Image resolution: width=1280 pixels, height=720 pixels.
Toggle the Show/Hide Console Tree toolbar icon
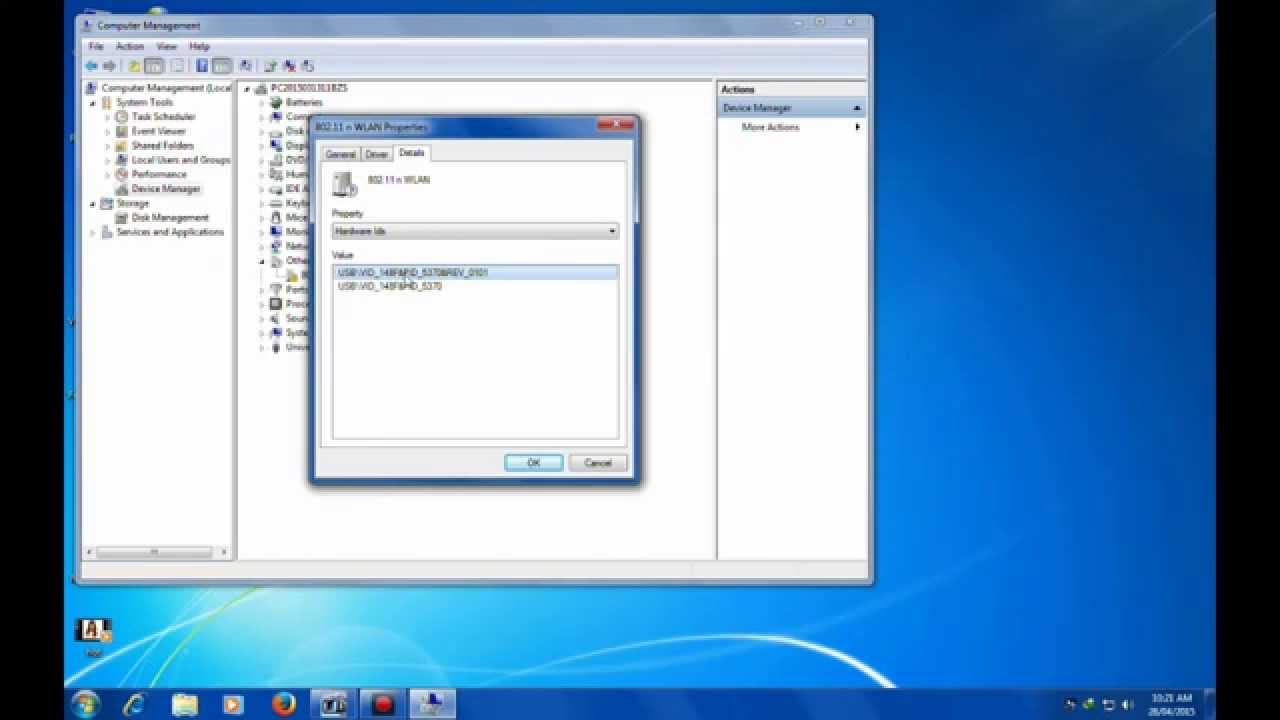(x=154, y=66)
